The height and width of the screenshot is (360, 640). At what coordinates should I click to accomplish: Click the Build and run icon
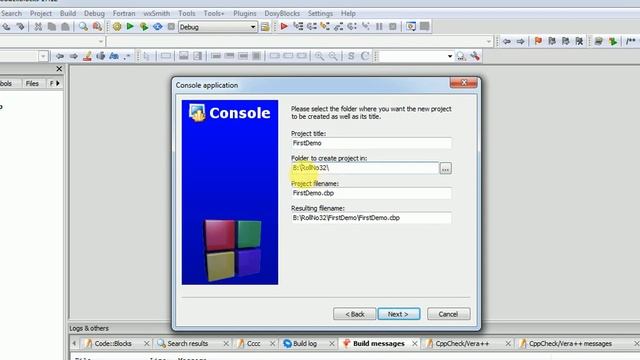click(144, 27)
